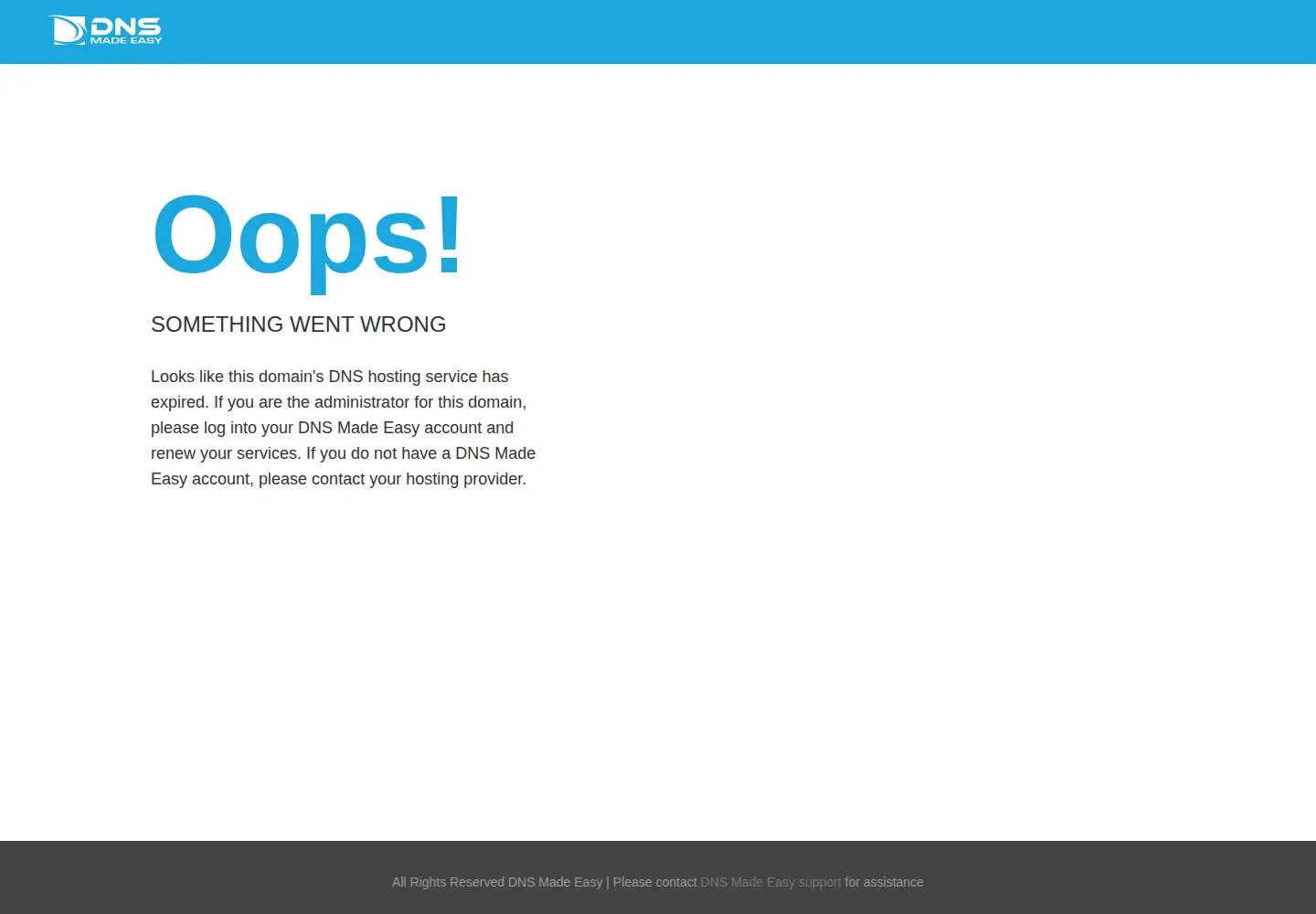This screenshot has height=914, width=1316.
Task: Click the "for assistance" footer text
Action: (884, 882)
